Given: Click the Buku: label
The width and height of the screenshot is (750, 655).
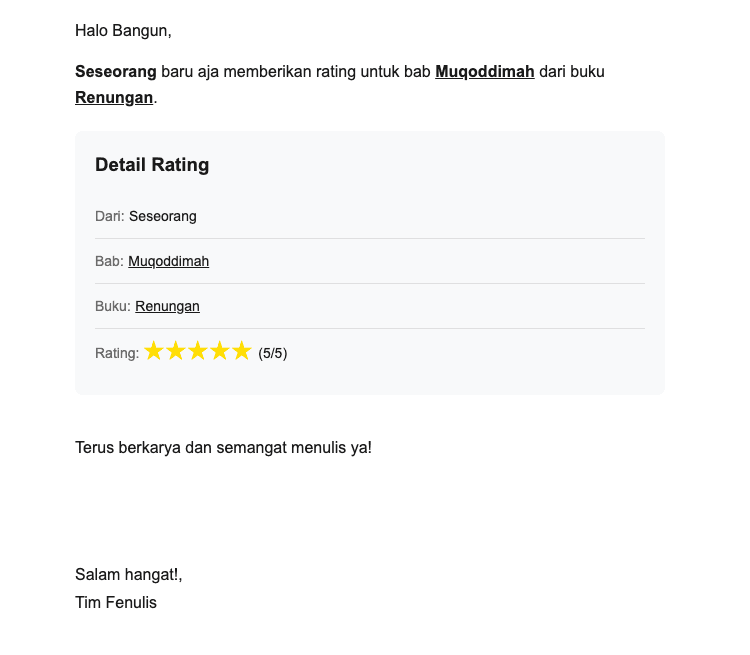Looking at the screenshot, I should (113, 306).
